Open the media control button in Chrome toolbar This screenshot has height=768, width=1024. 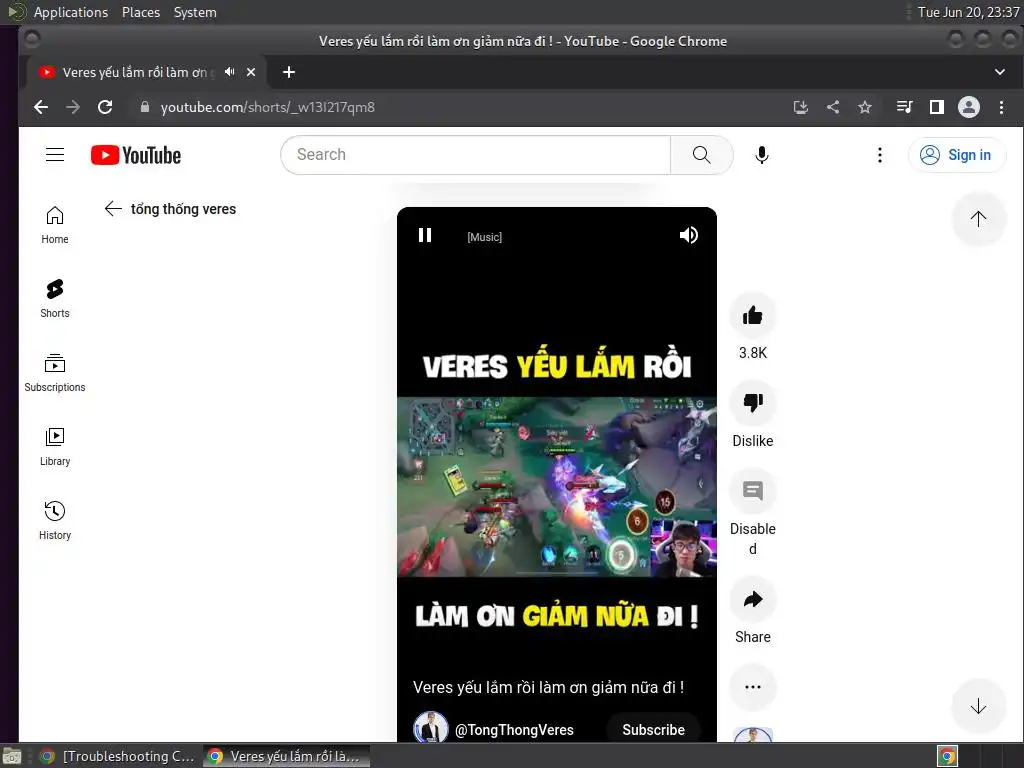(904, 107)
